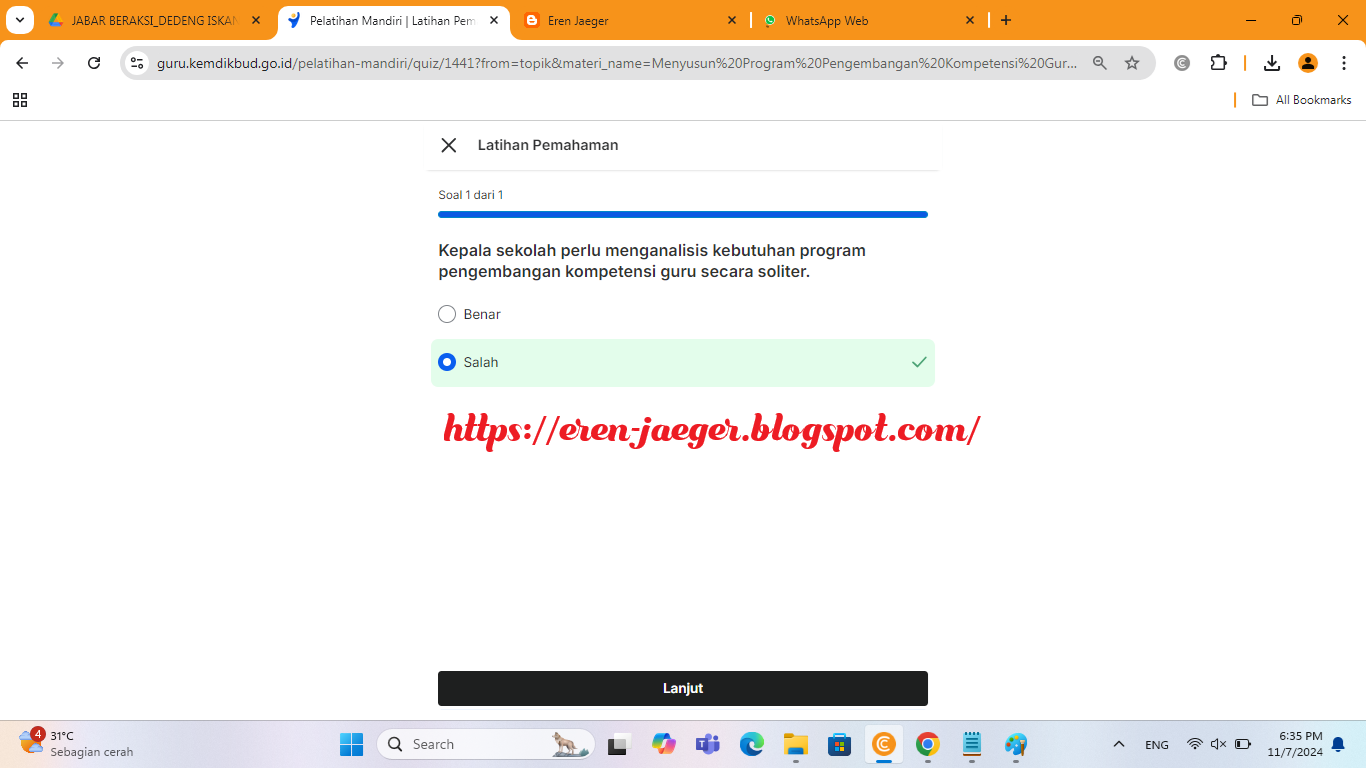
Task: Click the 'Soal 1 dari 1' label
Action: [471, 195]
